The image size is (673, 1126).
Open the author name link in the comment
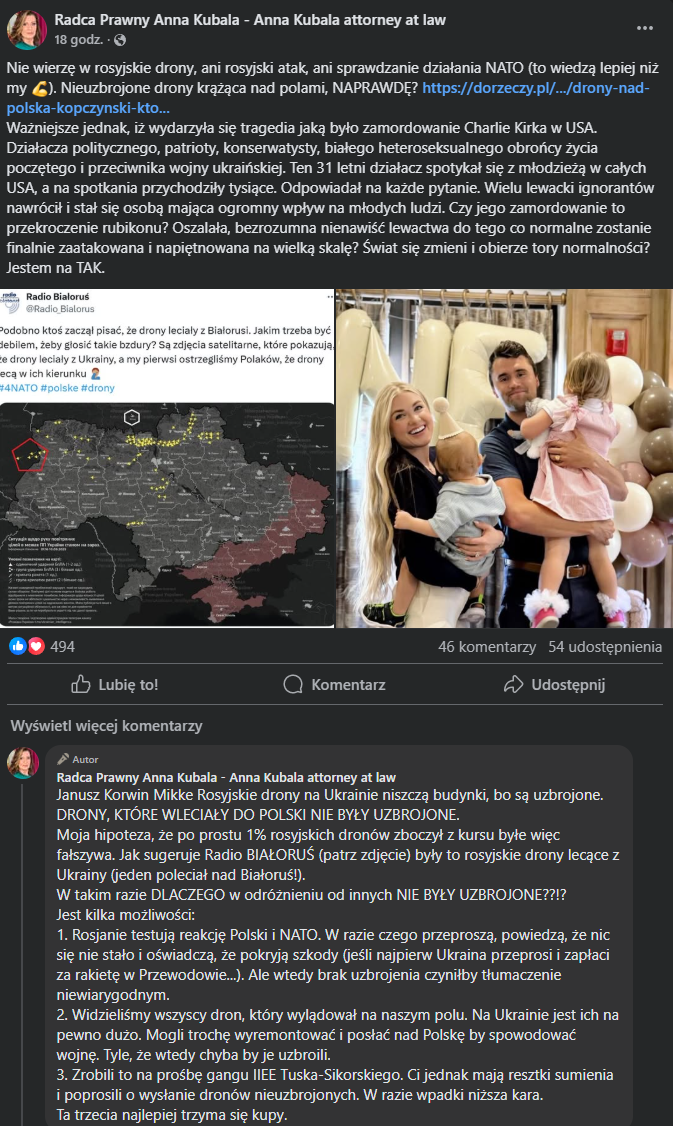click(226, 777)
